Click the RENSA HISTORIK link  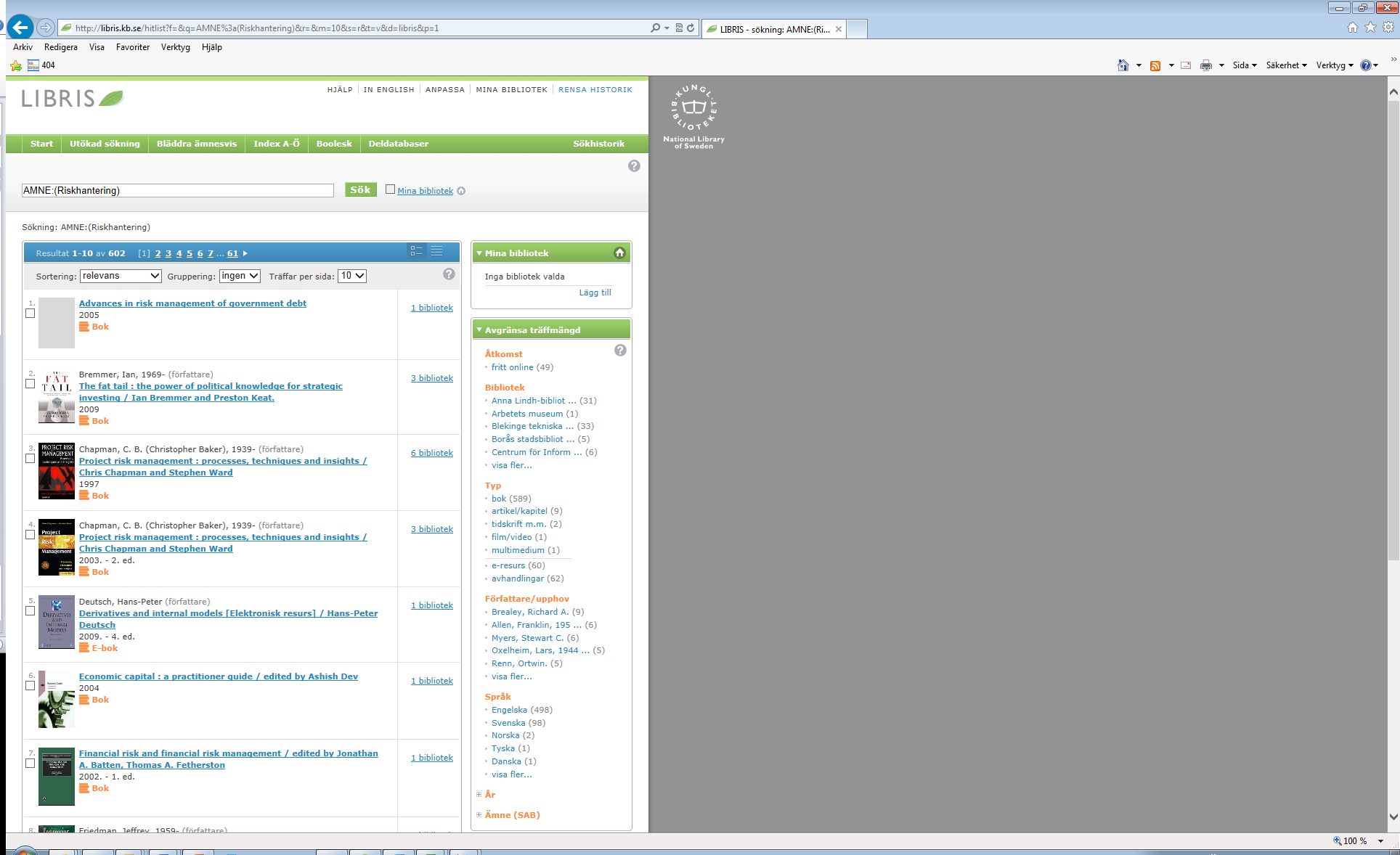[x=595, y=90]
